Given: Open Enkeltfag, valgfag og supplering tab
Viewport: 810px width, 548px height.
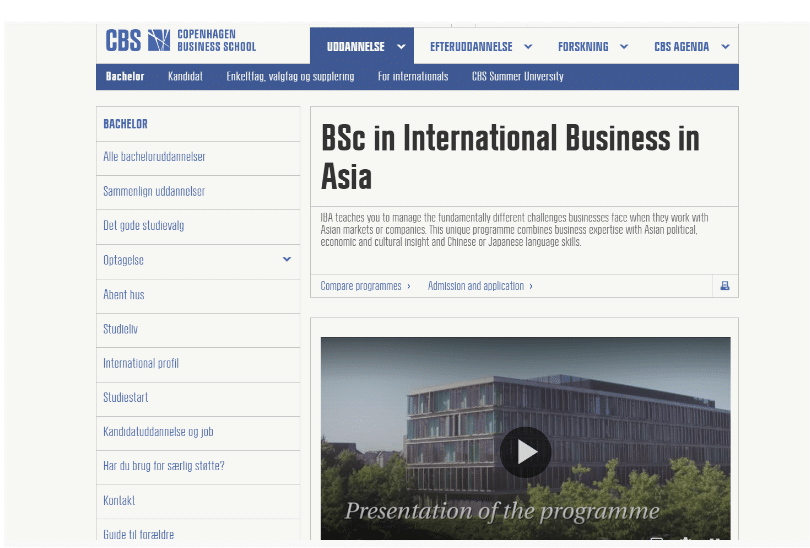Looking at the screenshot, I should coord(290,76).
